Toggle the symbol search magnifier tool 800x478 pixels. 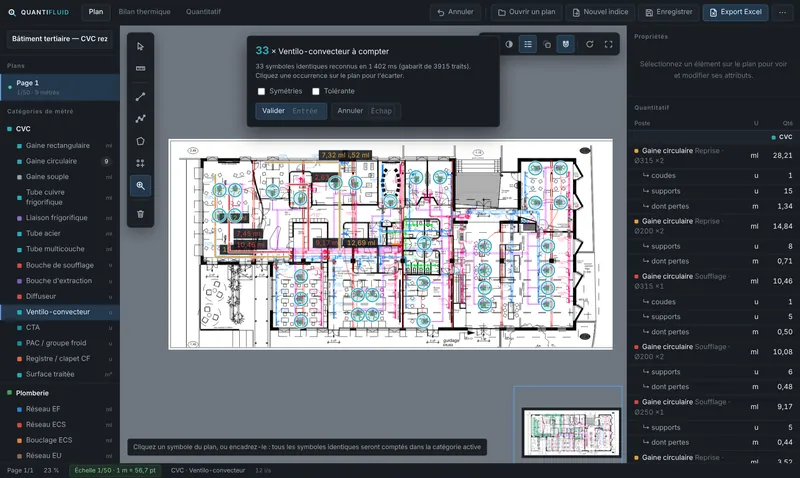(x=140, y=186)
